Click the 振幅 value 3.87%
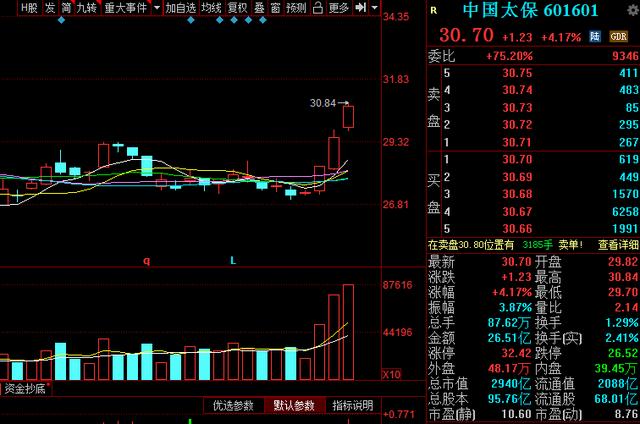This screenshot has width=640, height=424. [515, 307]
